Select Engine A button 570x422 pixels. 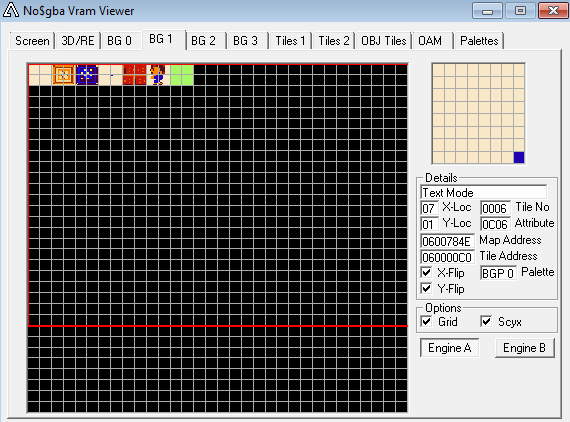click(x=449, y=348)
